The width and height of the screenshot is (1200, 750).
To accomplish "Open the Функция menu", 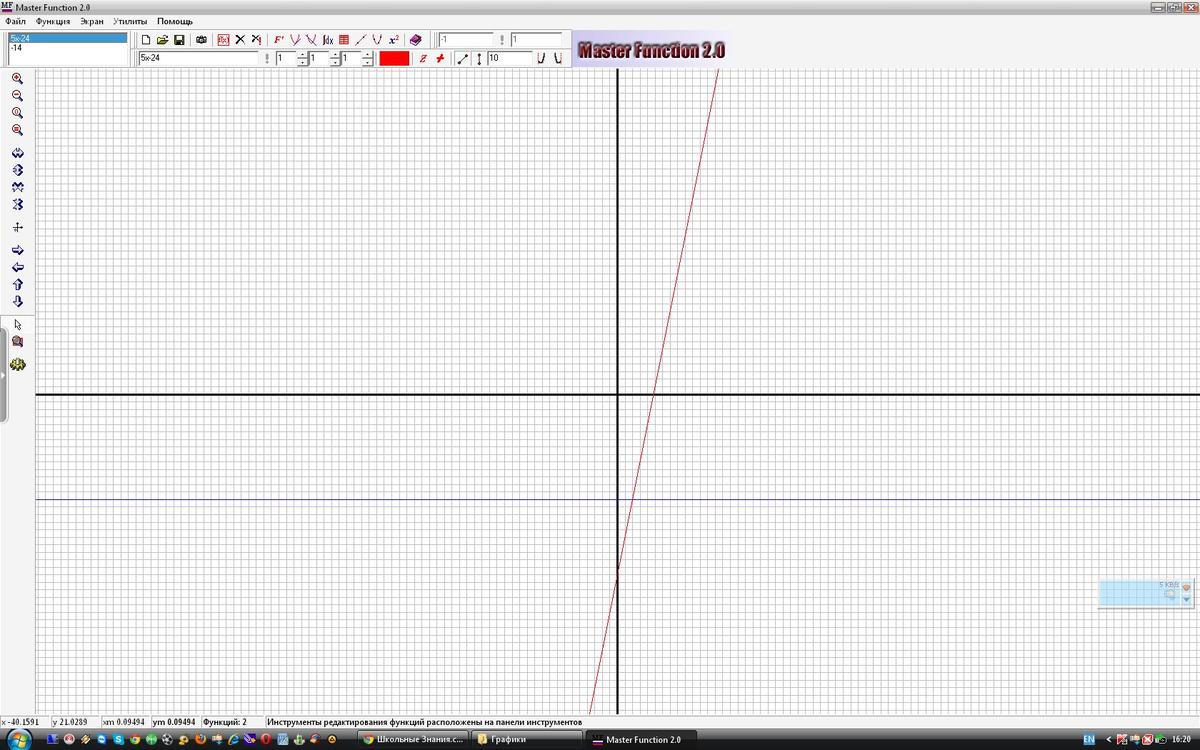I will 53,21.
